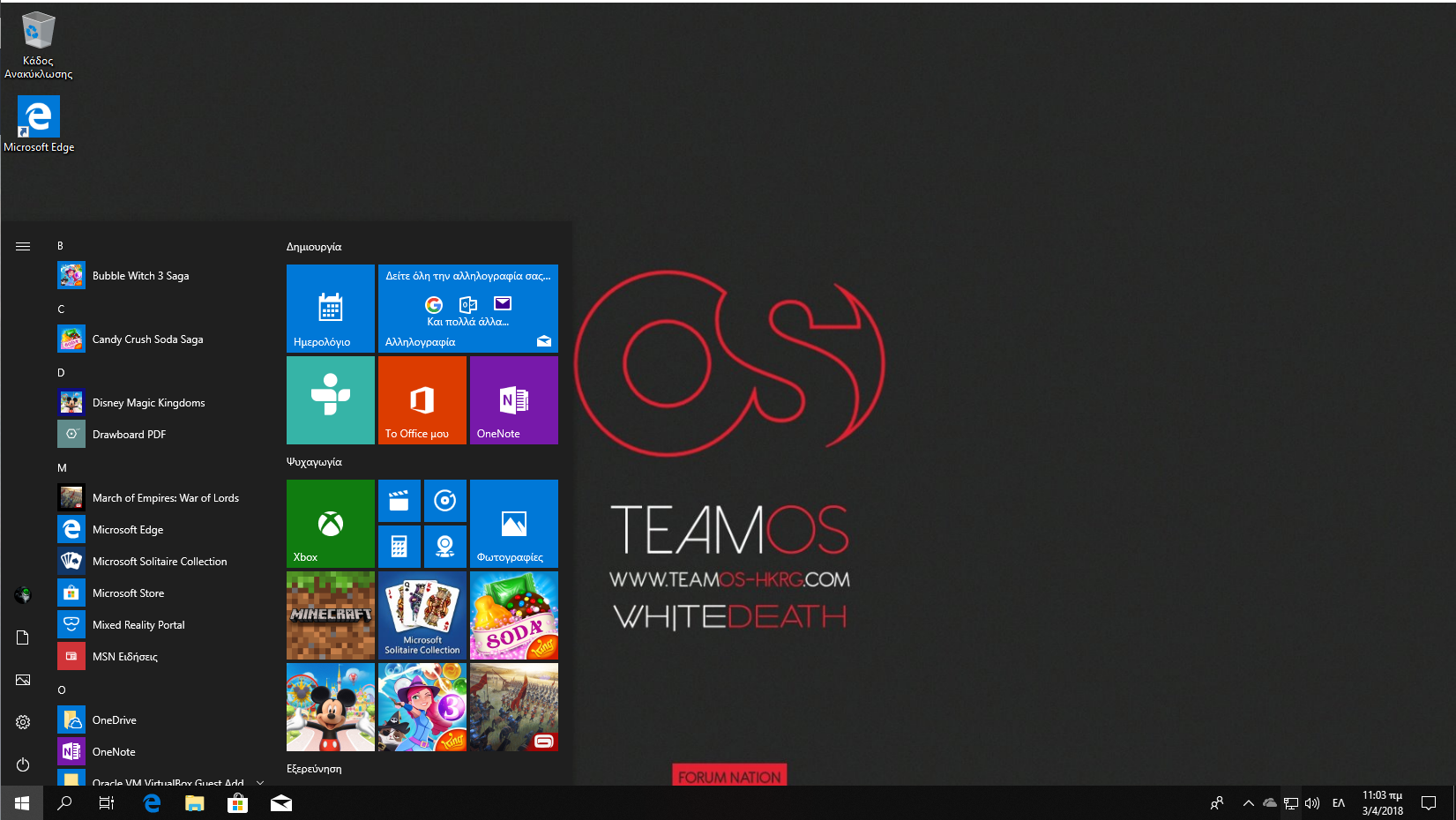The image size is (1456, 820).
Task: Open OneDrive from the app list
Action: [160, 720]
